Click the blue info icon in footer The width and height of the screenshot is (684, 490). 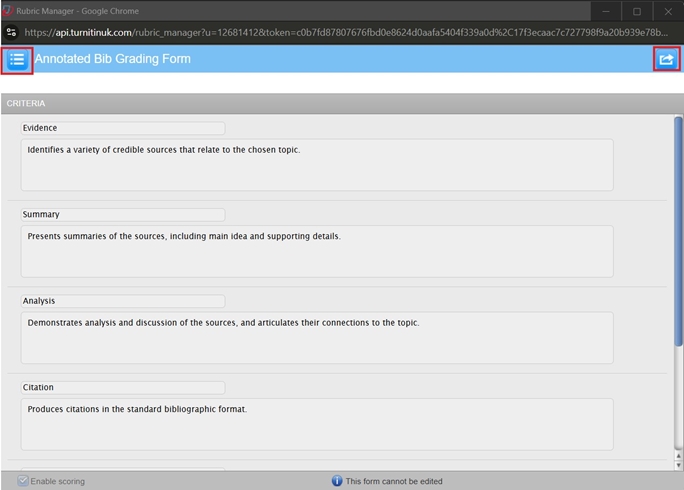337,481
